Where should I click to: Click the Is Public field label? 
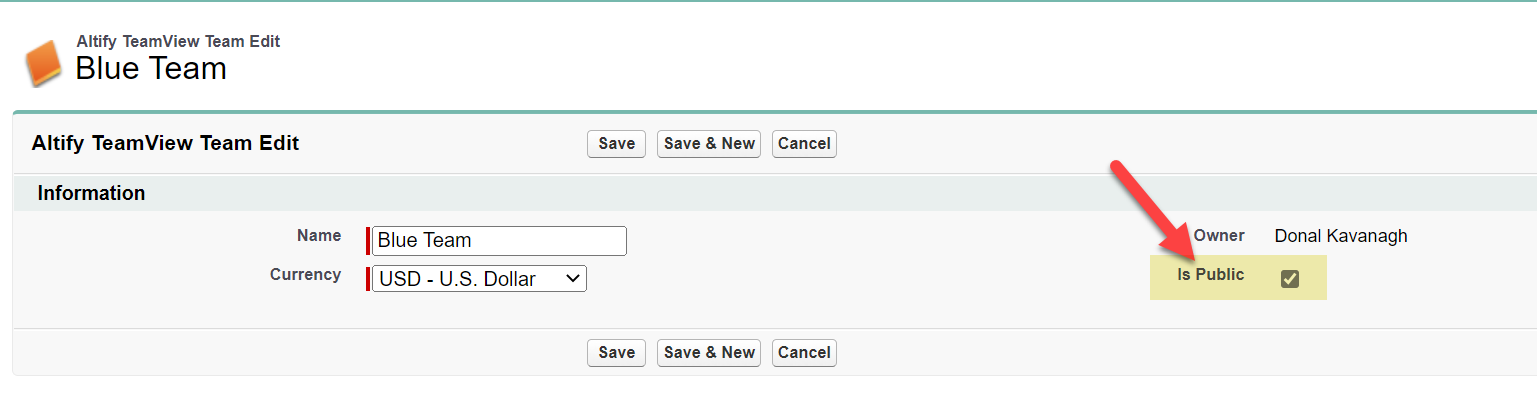coord(1210,275)
